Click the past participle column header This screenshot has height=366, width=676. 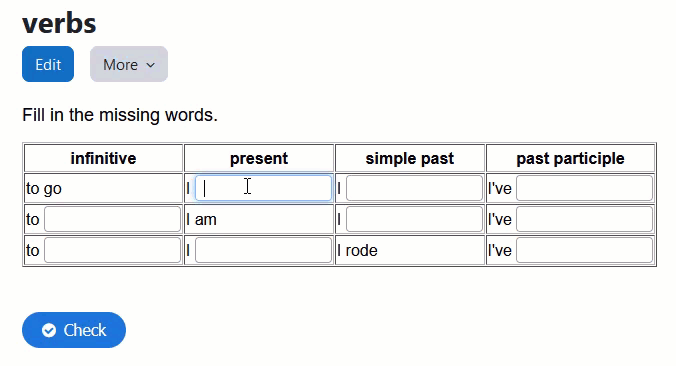(x=570, y=159)
